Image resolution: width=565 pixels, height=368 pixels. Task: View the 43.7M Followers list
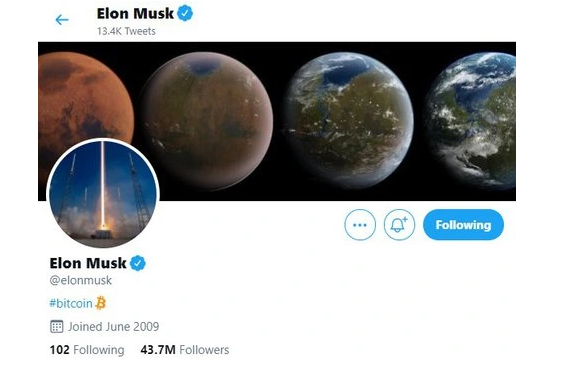[185, 350]
